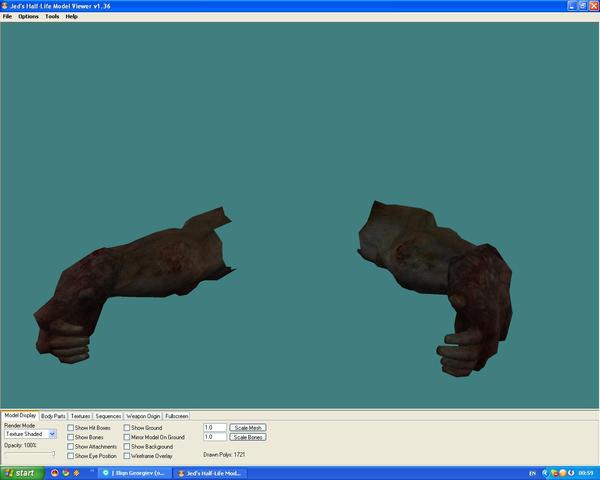This screenshot has width=600, height=480.
Task: Click the white swirl tray icon
Action: click(571, 473)
